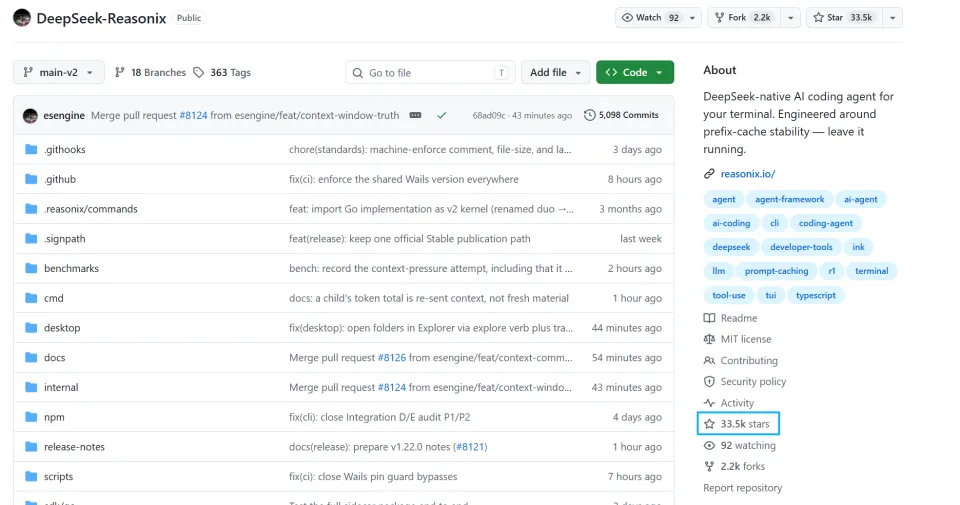This screenshot has width=960, height=505.
Task: Click the esengine commit author avatar
Action: [x=30, y=115]
